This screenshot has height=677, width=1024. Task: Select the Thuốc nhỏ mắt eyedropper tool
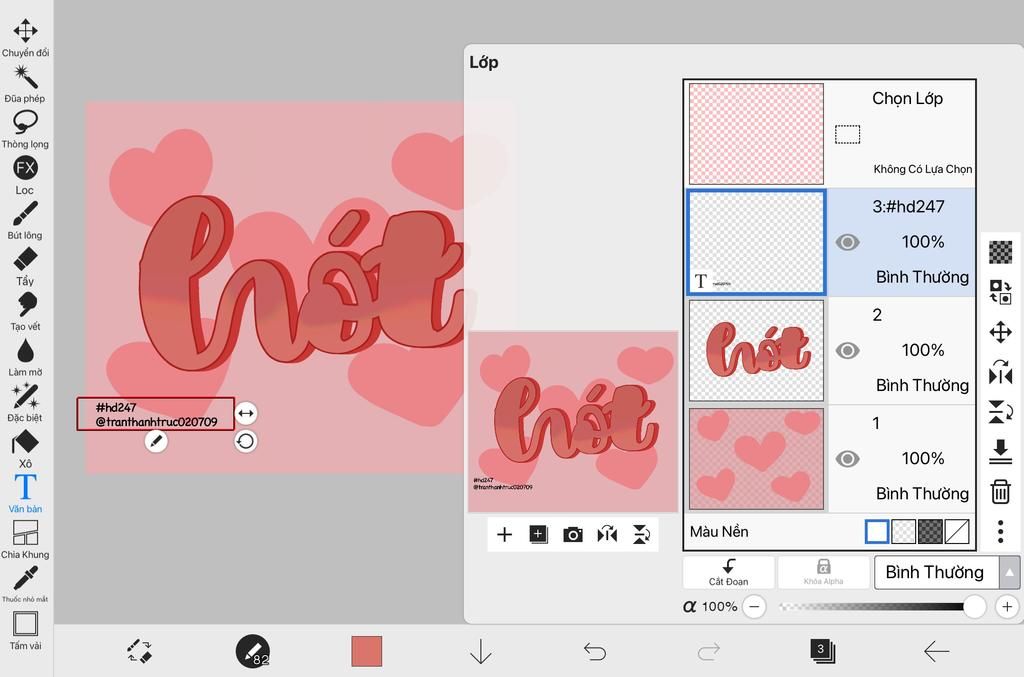click(x=25, y=584)
